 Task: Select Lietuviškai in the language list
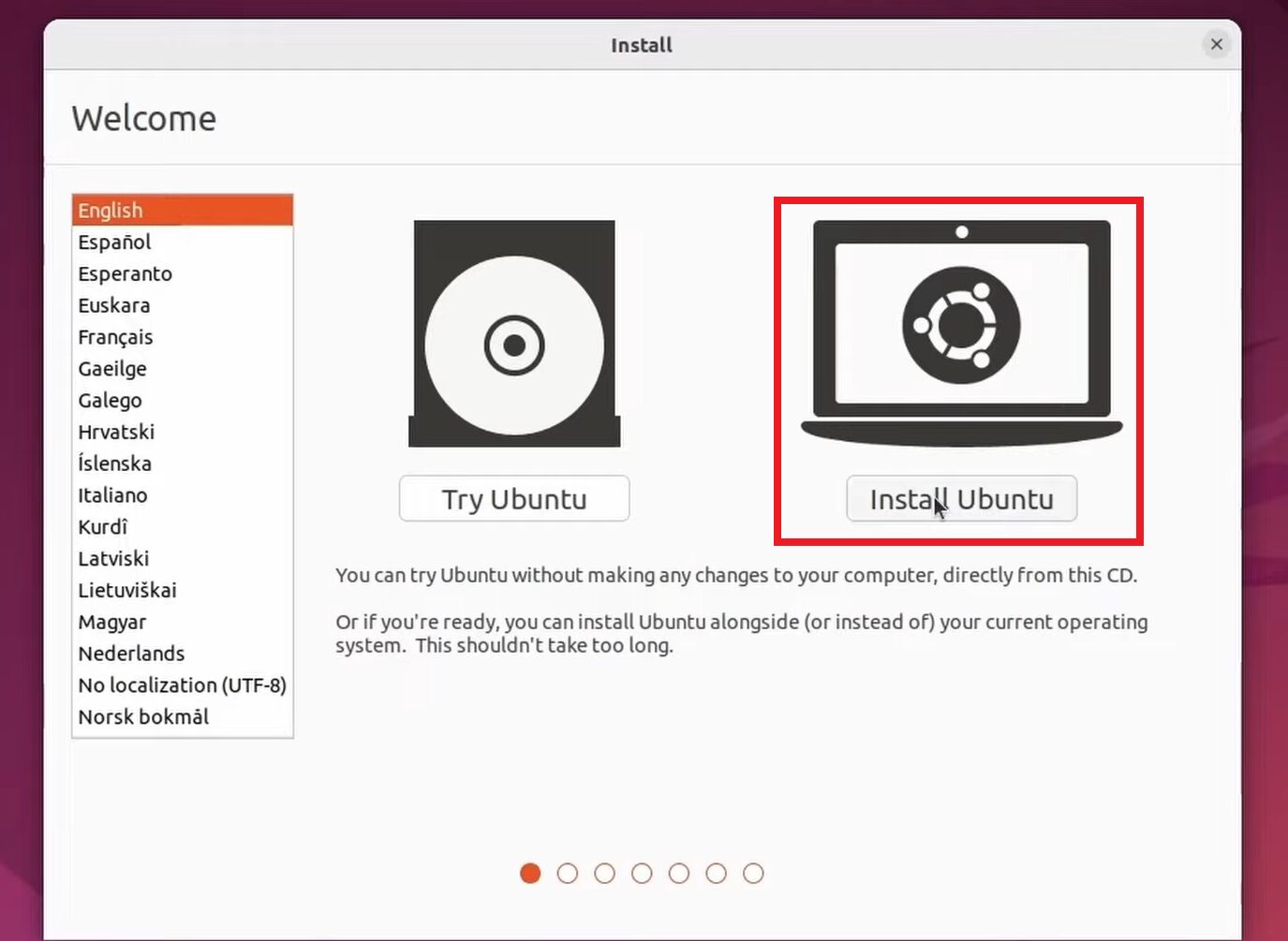183,591
